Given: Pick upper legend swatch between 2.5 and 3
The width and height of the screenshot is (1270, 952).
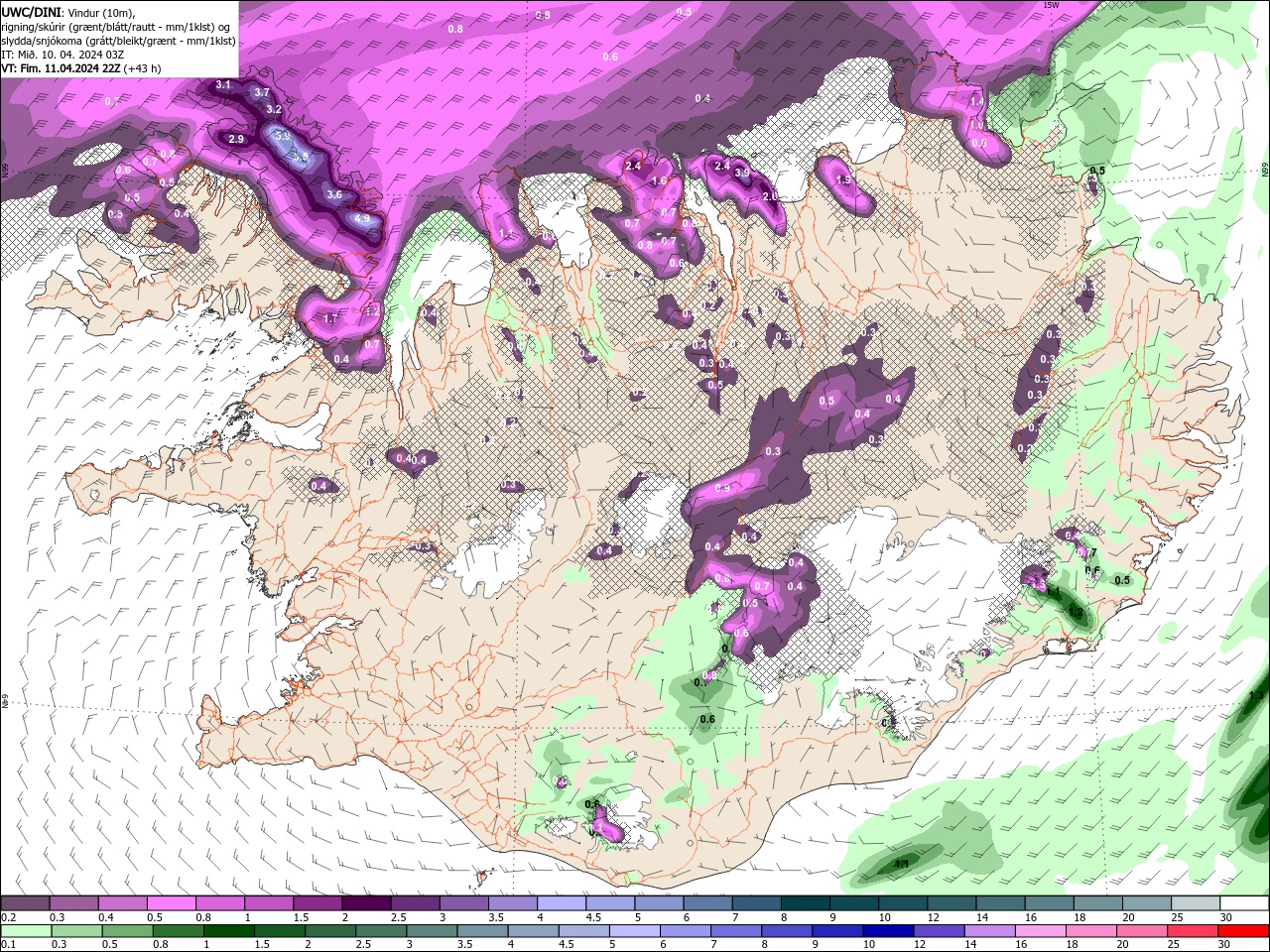Looking at the screenshot, I should coord(415,902).
